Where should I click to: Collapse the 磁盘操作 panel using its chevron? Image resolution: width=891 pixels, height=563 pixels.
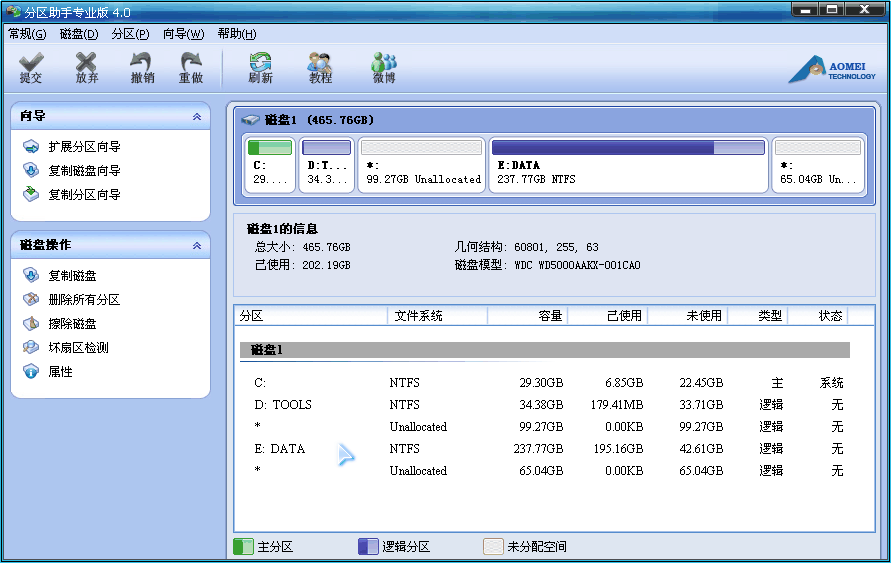point(197,245)
